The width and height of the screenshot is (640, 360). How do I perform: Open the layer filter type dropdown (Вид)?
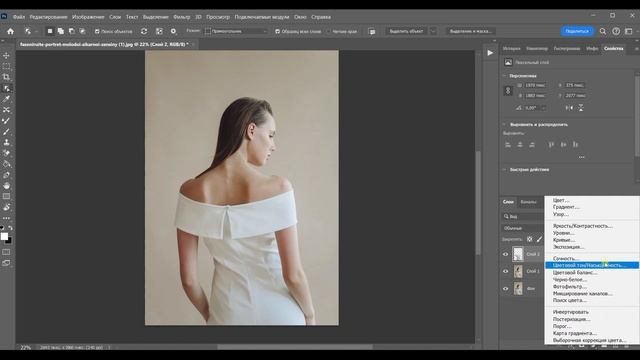[523, 216]
